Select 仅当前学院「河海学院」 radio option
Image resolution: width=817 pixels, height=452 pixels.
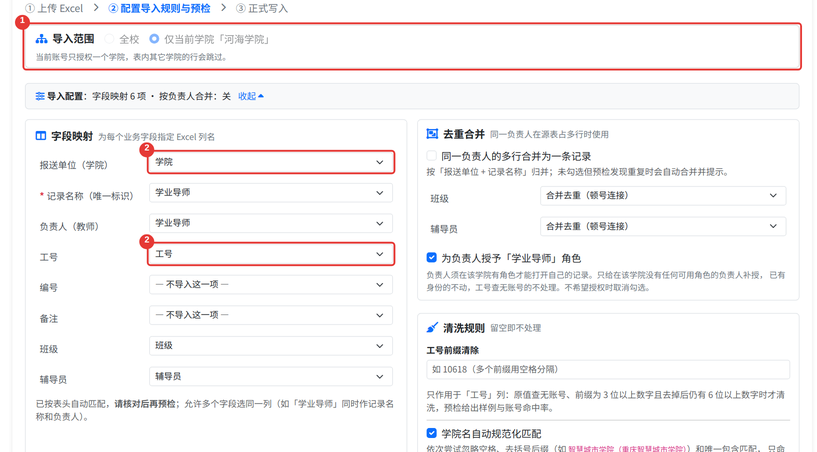pos(154,39)
